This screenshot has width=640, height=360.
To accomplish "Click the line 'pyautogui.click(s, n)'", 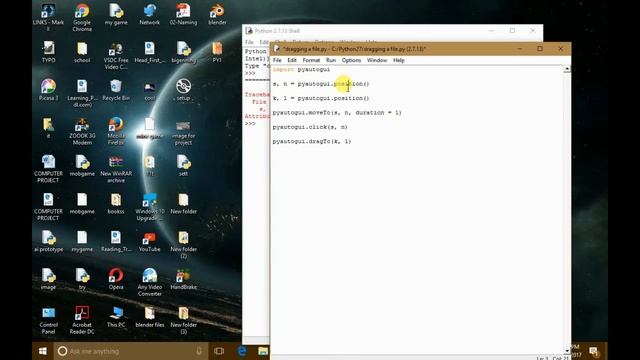I will [x=310, y=127].
